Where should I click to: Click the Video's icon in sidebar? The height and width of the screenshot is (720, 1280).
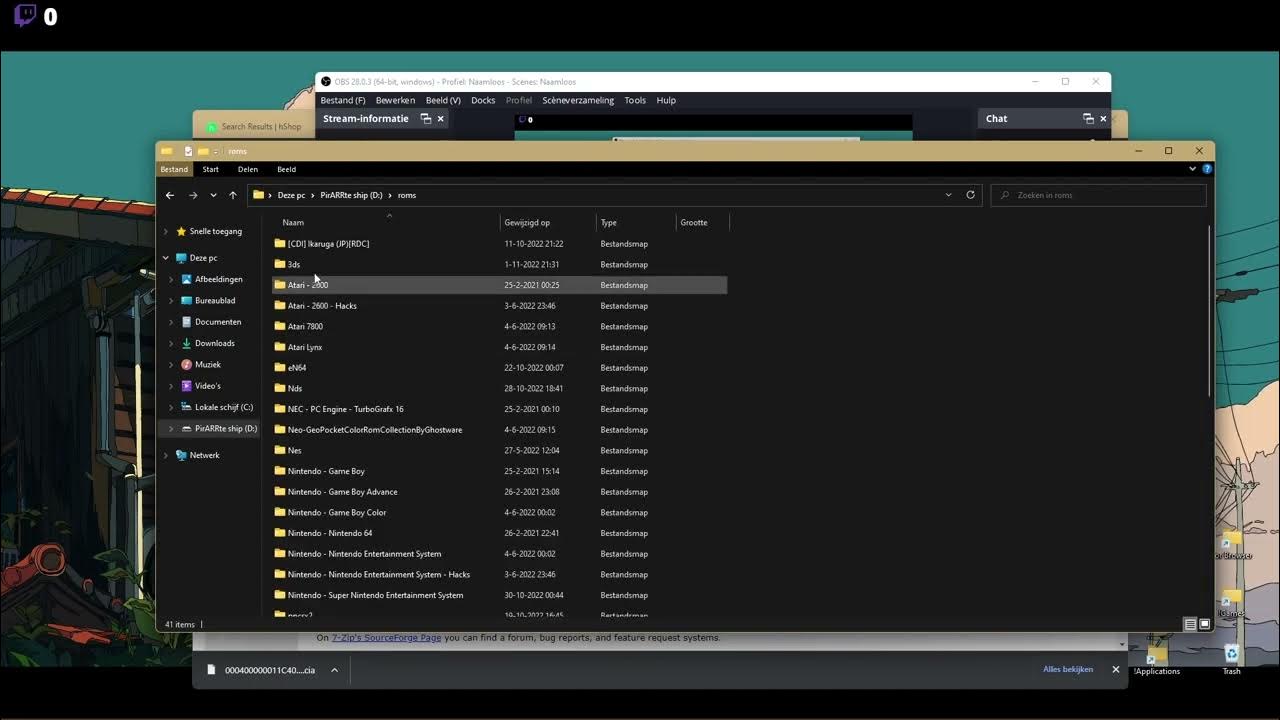(x=186, y=386)
